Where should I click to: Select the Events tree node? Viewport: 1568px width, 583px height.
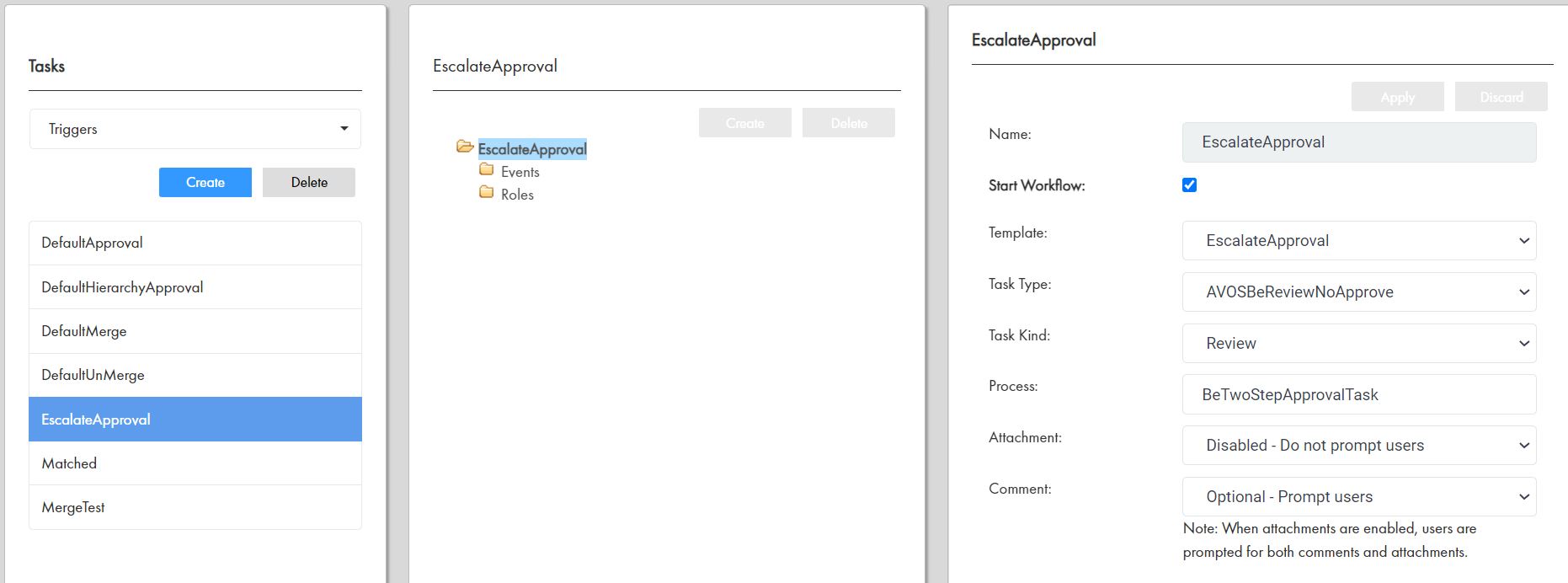(520, 172)
